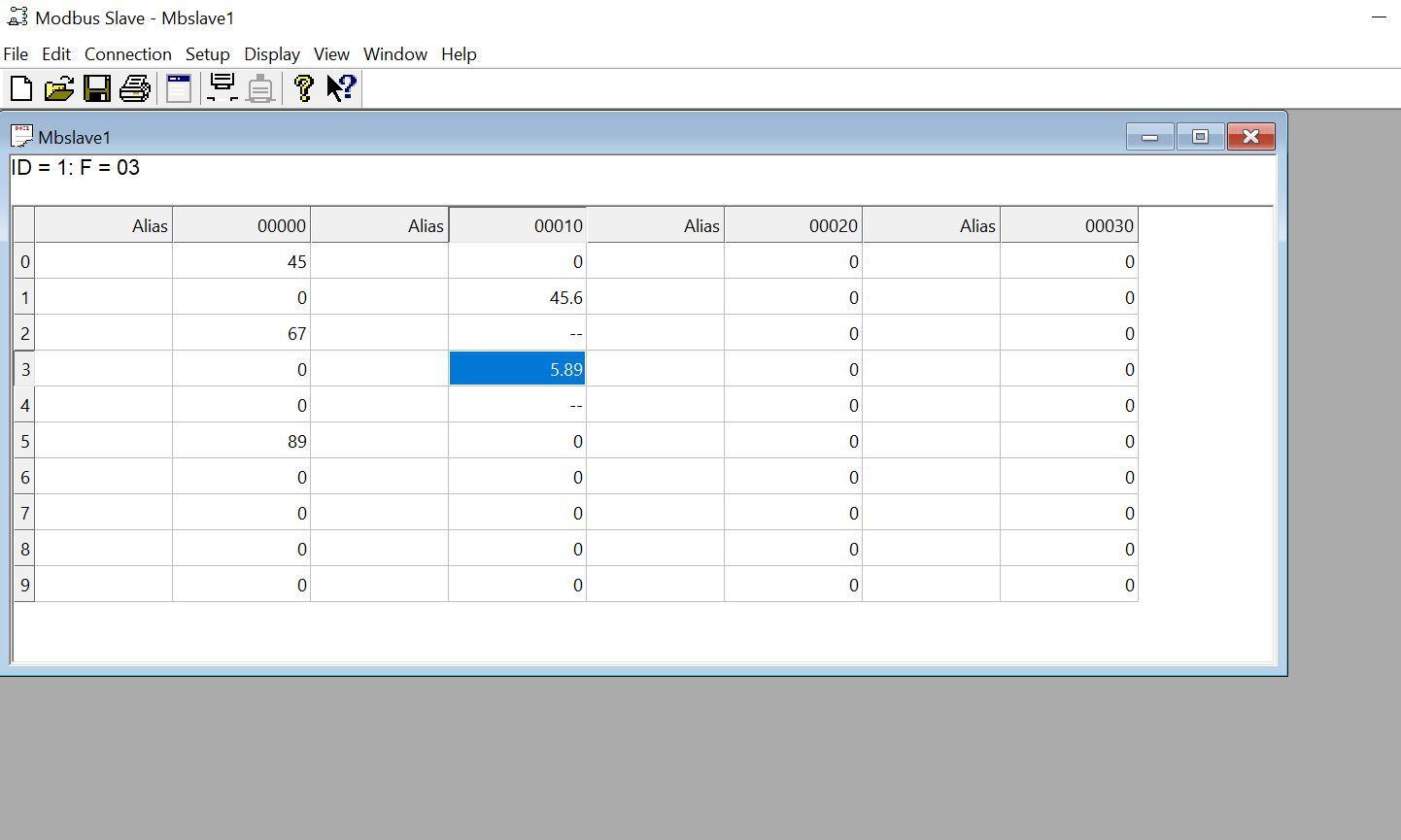Open the Setup menu

coord(207,54)
